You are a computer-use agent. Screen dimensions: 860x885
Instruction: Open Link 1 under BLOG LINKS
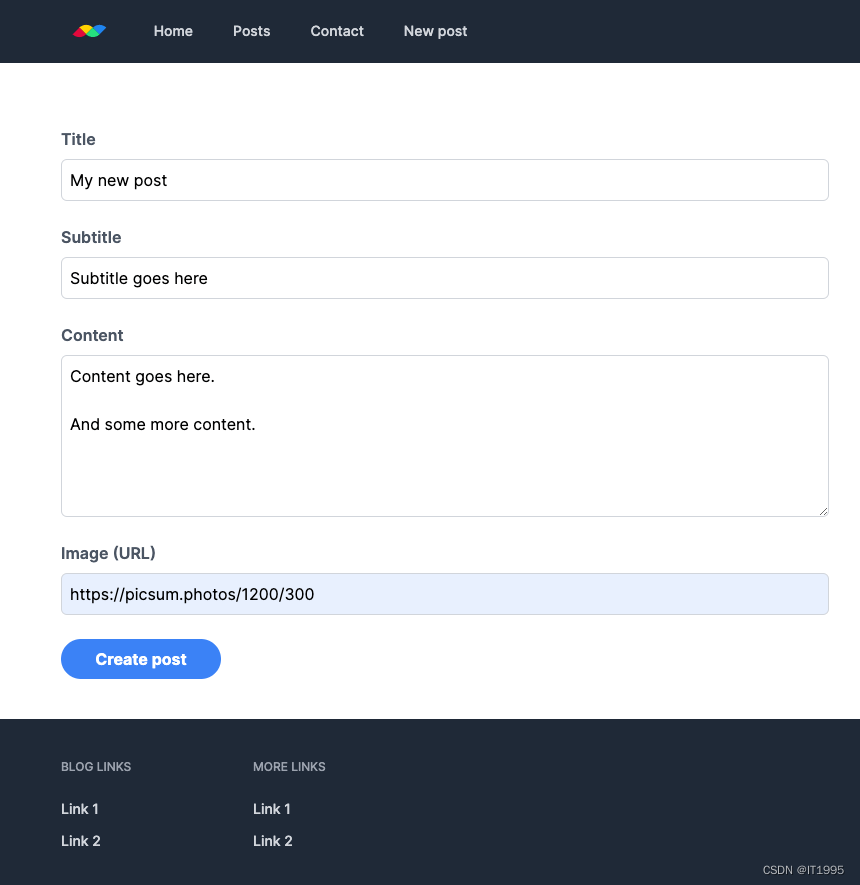[79, 809]
